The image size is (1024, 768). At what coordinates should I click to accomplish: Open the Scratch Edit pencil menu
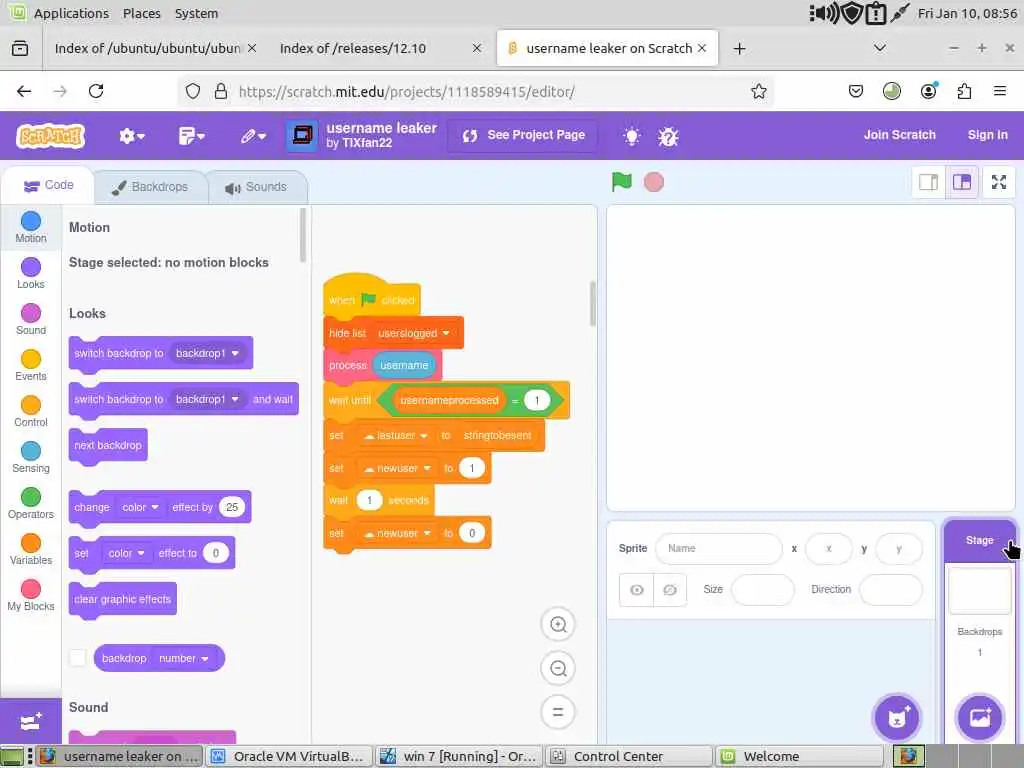click(x=253, y=136)
